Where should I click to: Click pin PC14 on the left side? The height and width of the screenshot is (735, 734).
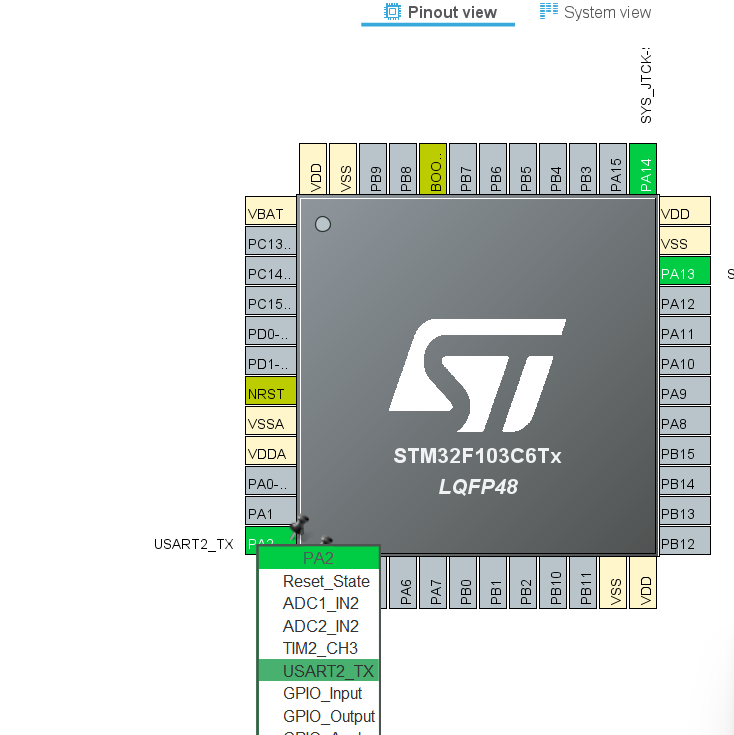(271, 270)
